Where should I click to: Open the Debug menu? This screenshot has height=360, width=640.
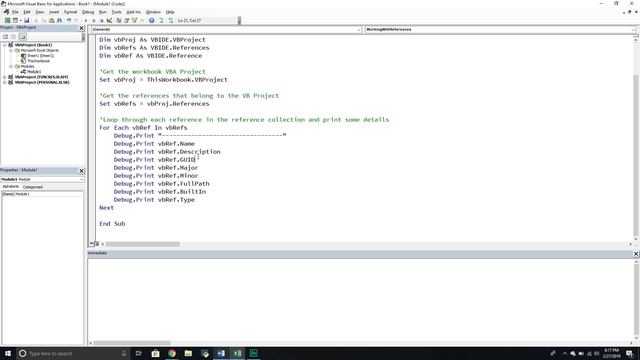[x=88, y=12]
